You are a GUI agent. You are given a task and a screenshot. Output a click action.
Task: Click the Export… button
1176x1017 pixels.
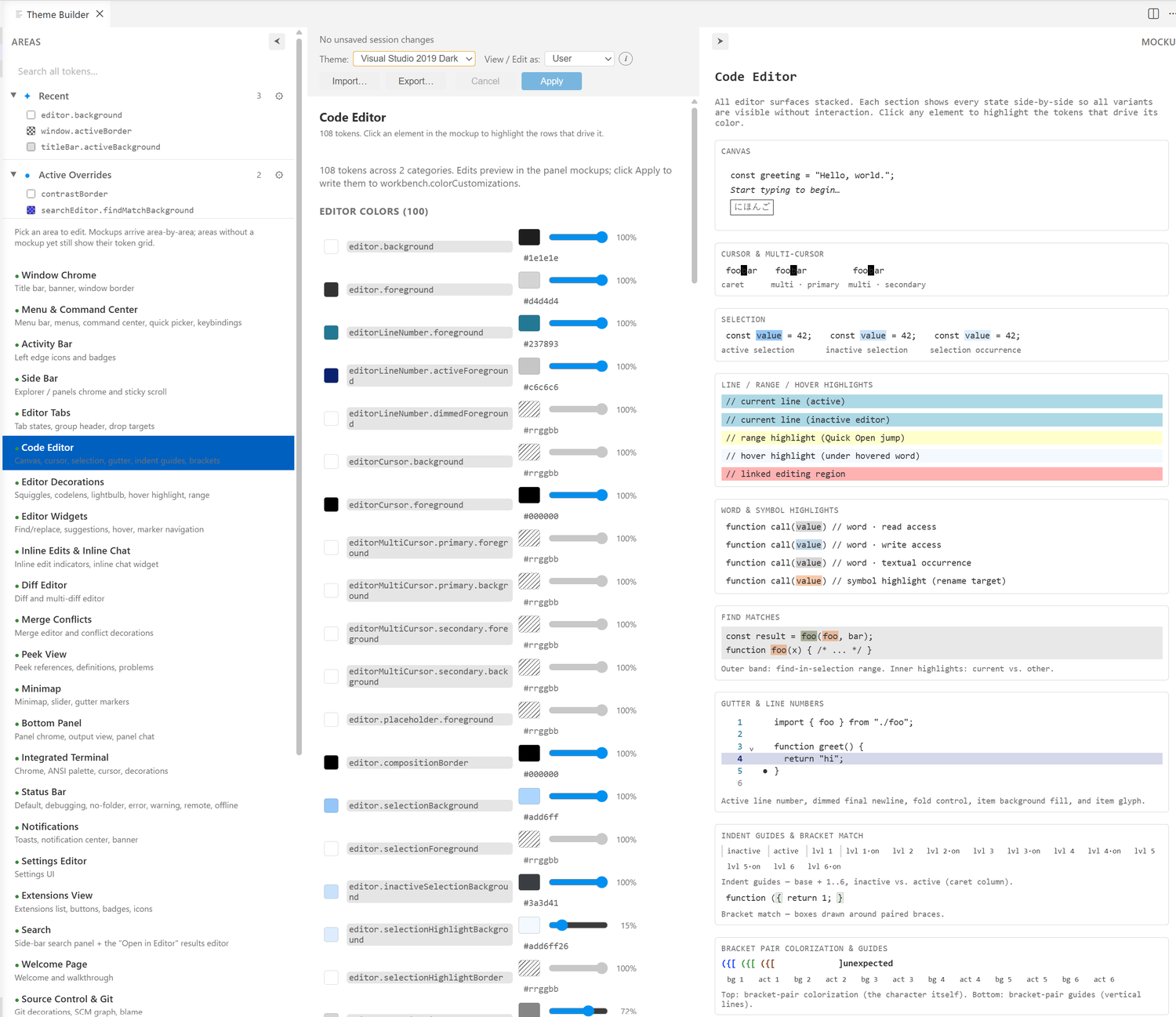(416, 81)
